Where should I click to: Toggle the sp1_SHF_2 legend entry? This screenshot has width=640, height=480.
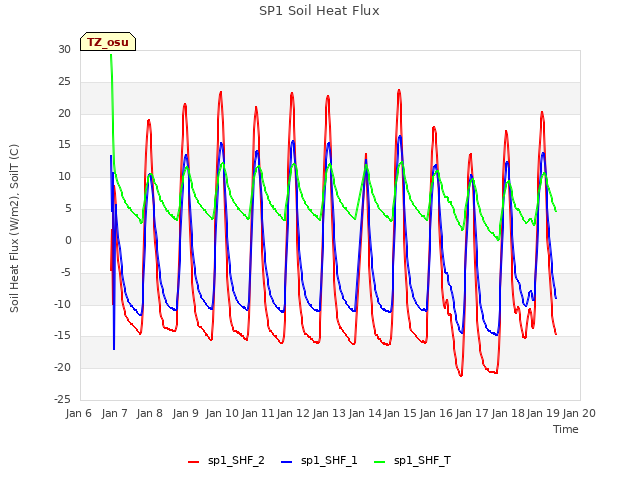pos(226,461)
